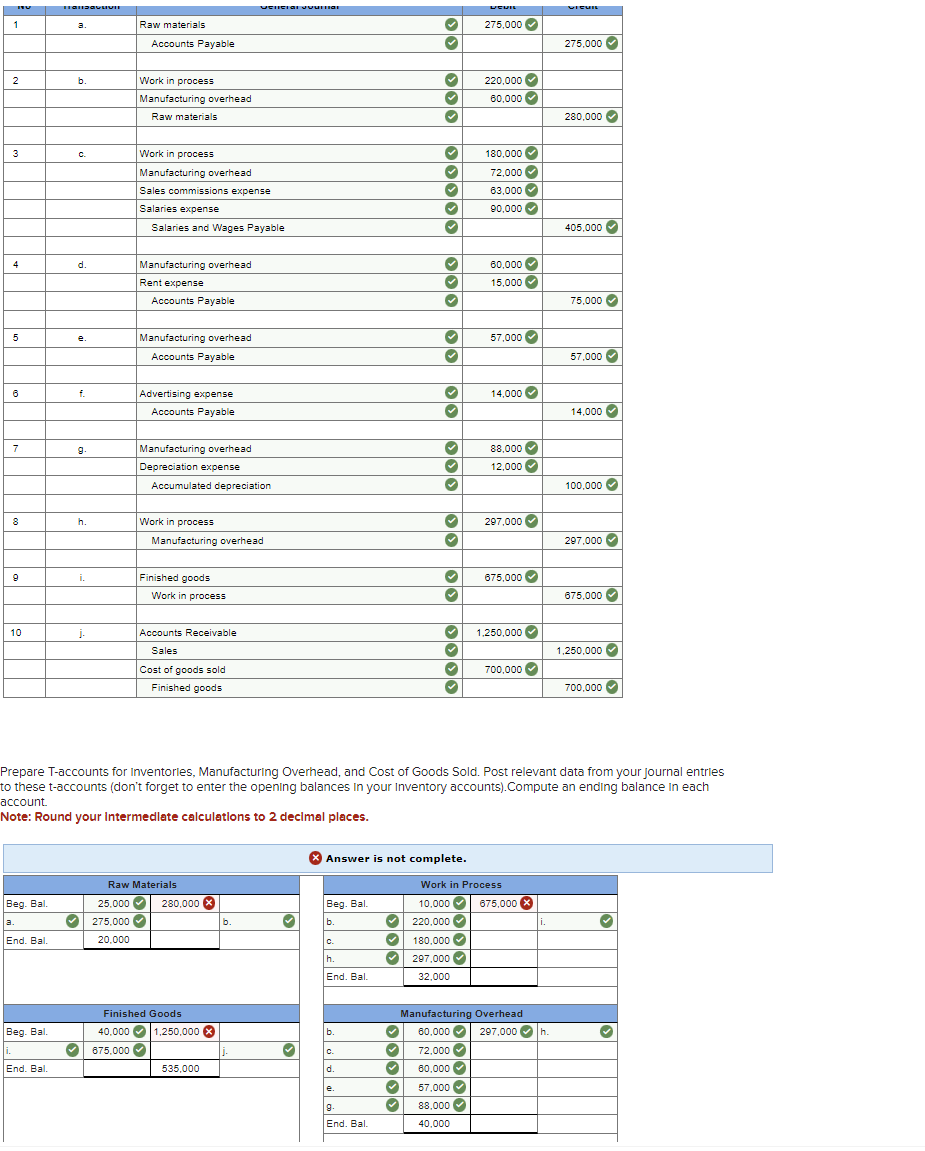Click the red X beside Answer is not complete

pos(316,858)
